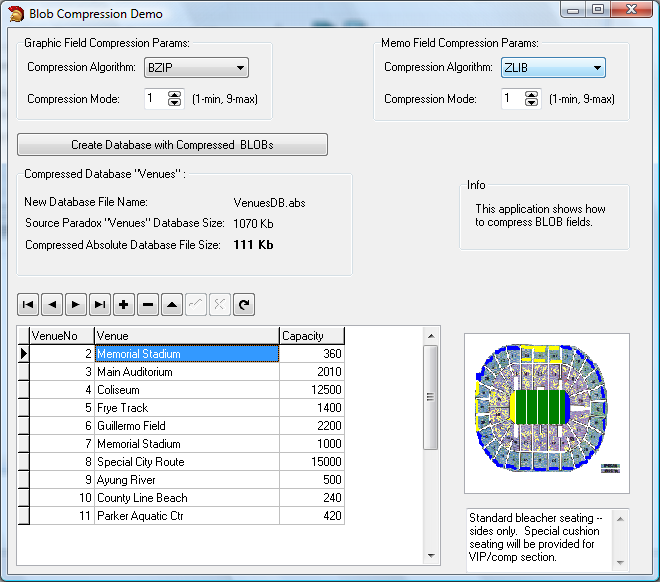Click Create Database with Compressed BLOBs
Viewport: 660px width, 582px height.
tap(172, 145)
